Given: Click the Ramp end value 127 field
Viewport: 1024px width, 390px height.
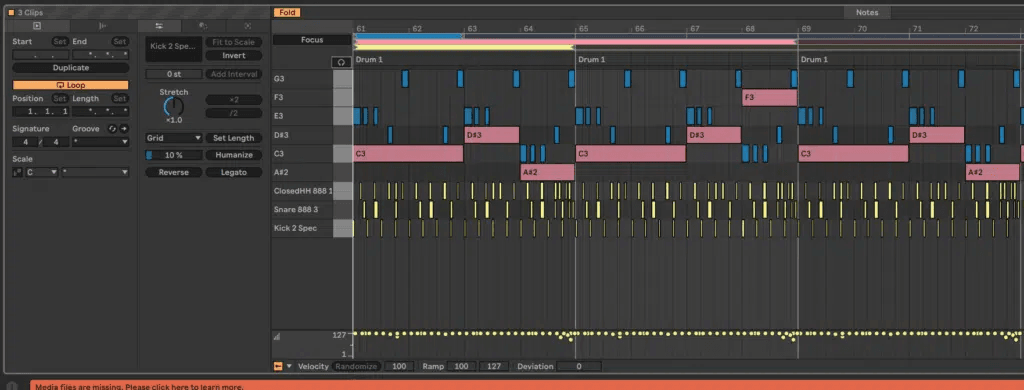Looking at the screenshot, I should click(x=494, y=366).
